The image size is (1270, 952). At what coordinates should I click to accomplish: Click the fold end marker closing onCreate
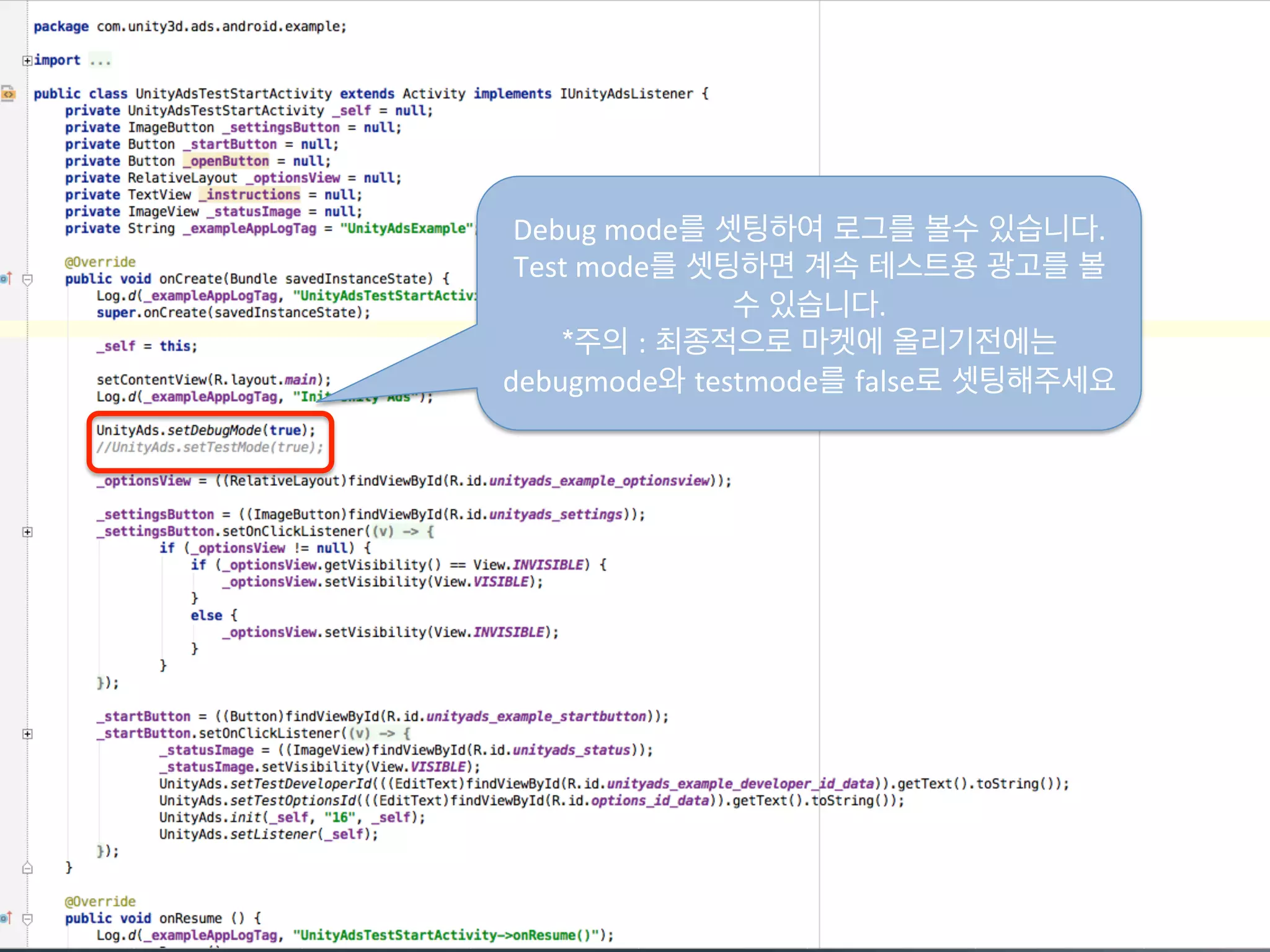point(27,868)
